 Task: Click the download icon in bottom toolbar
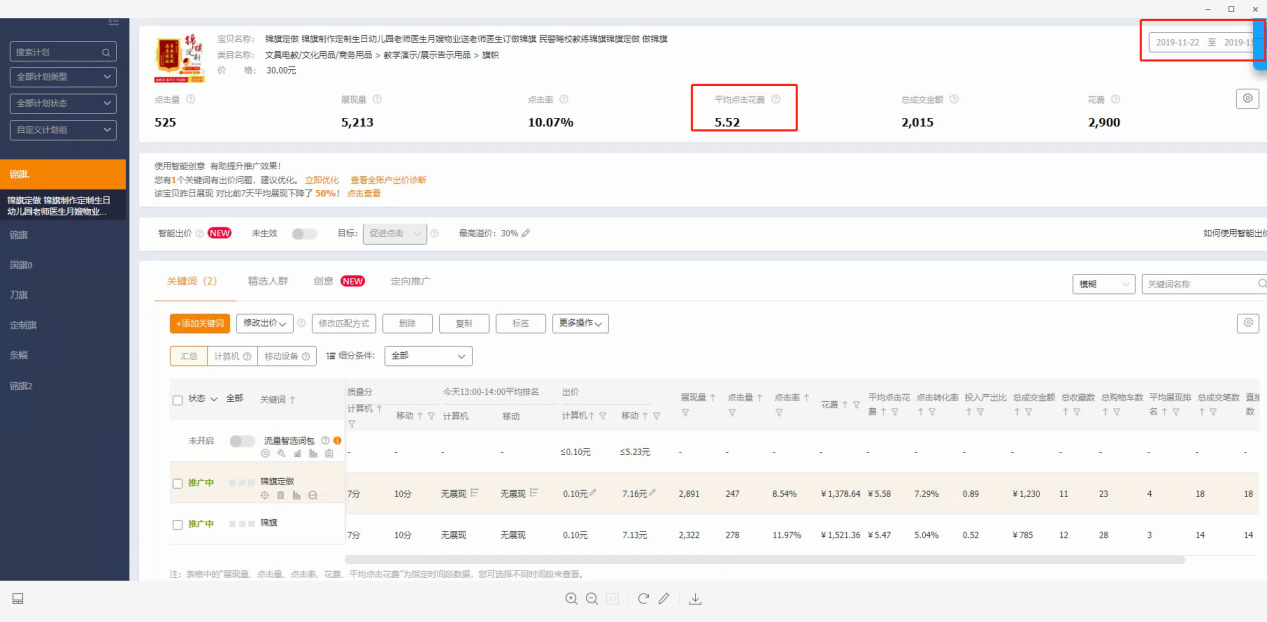click(x=696, y=599)
